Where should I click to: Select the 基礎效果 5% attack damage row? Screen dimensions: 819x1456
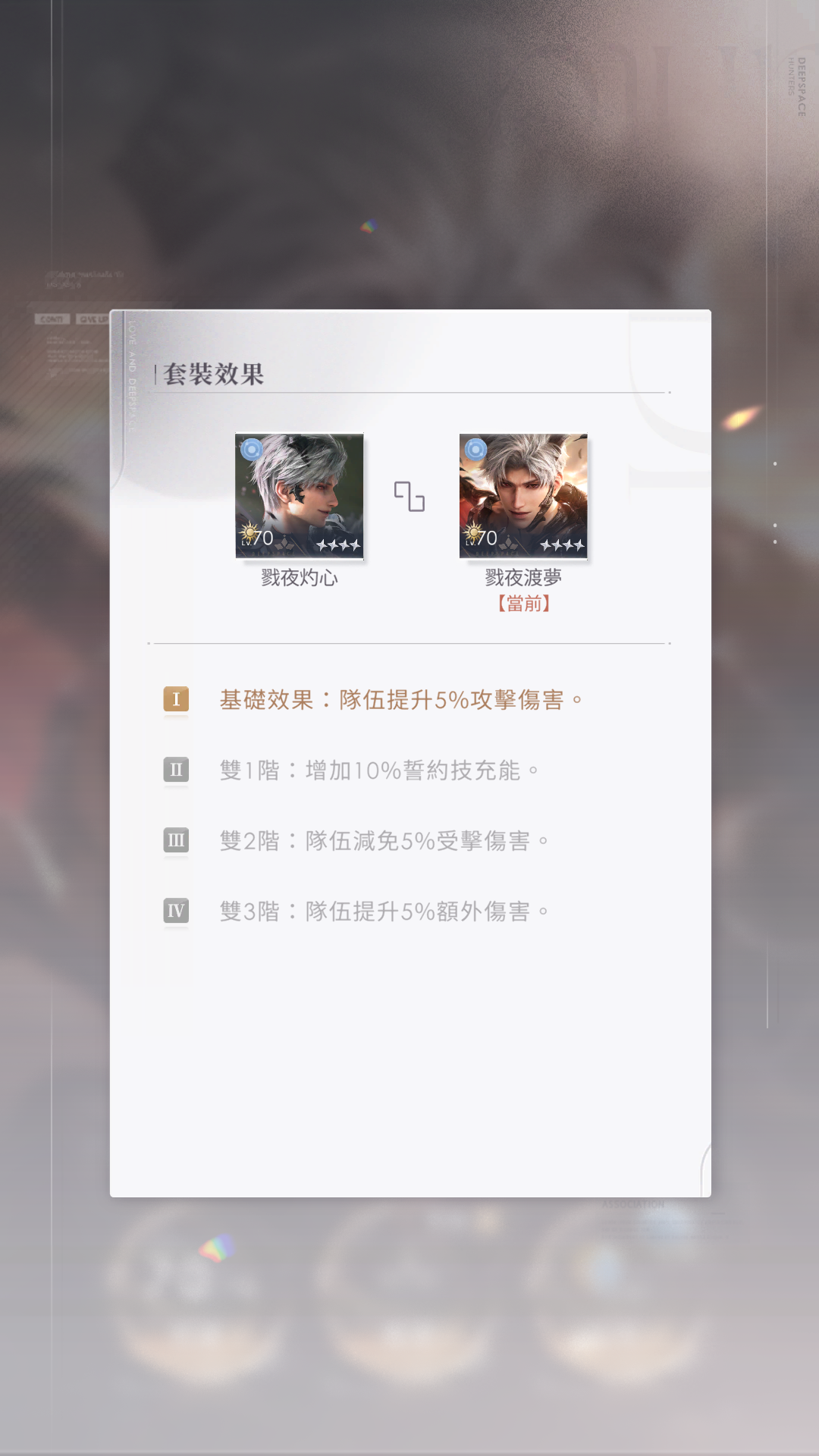click(401, 699)
